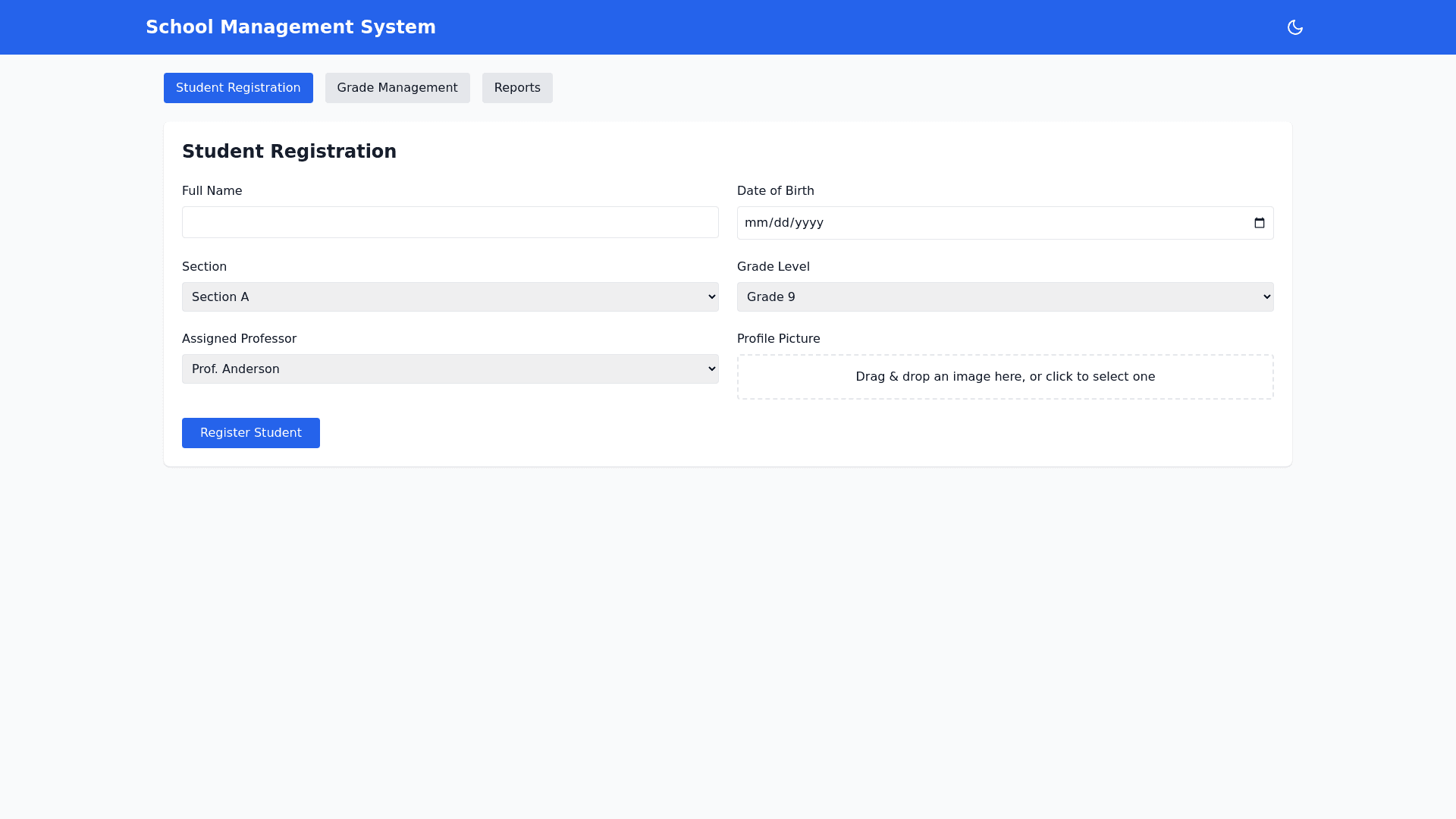1456x819 pixels.
Task: Expand the Prof. Anderson professor dropdown
Action: [450, 369]
